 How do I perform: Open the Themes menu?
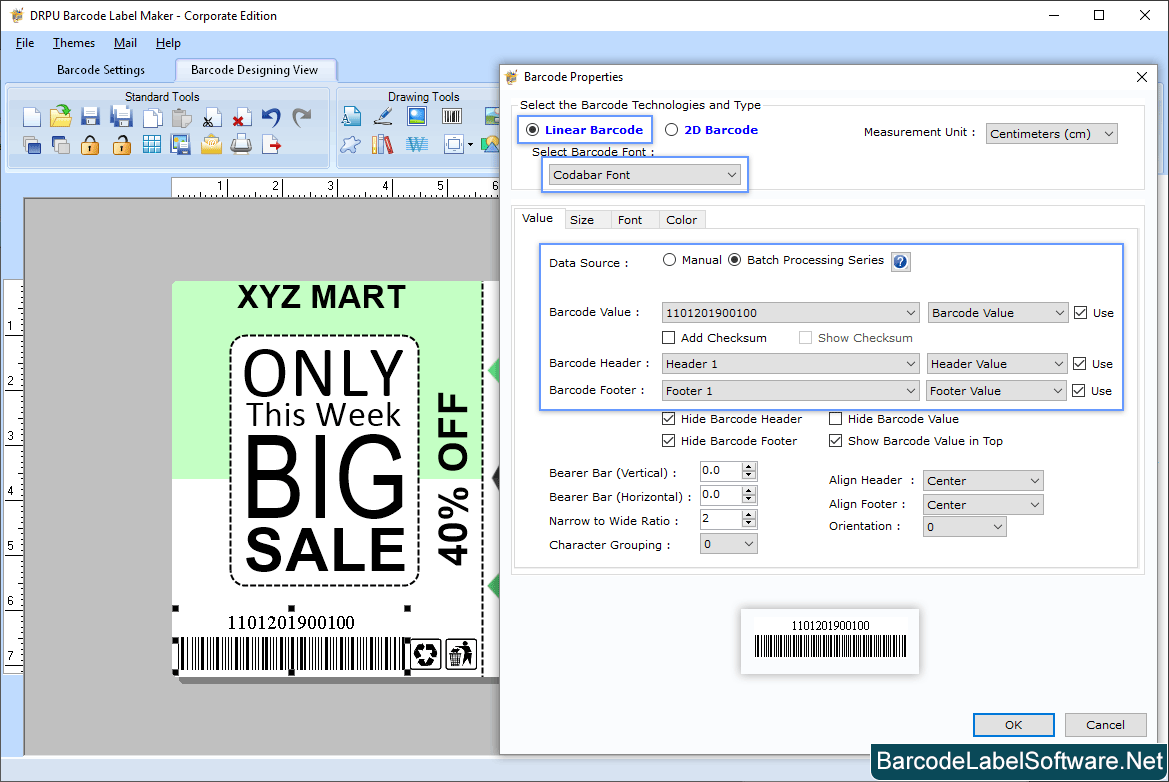tap(73, 43)
